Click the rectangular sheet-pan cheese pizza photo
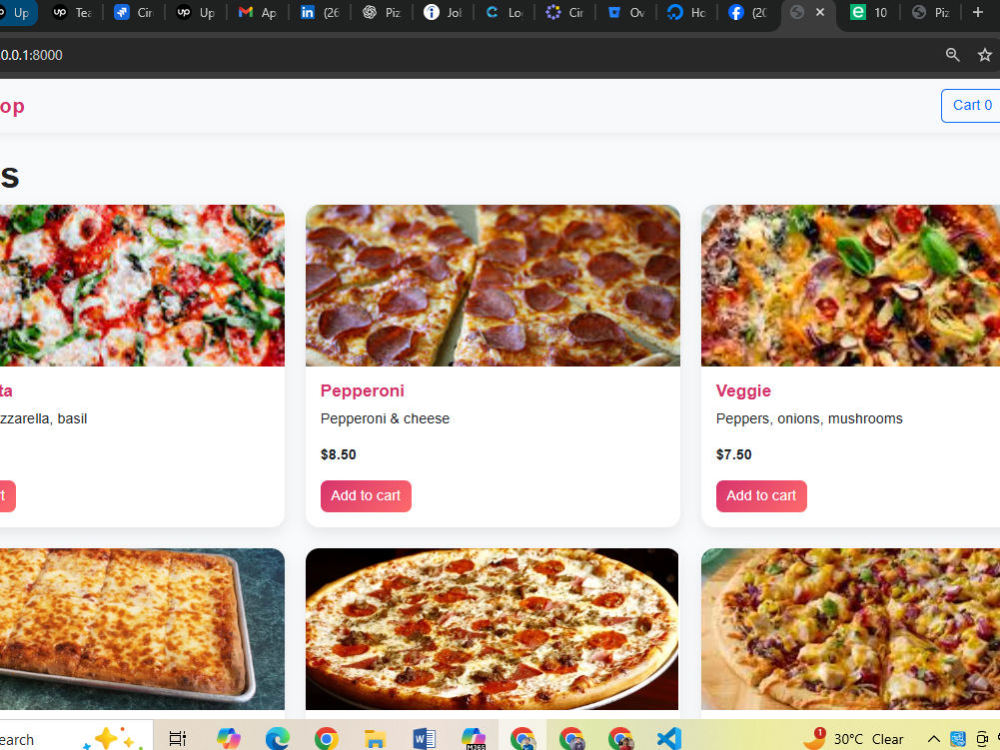The width and height of the screenshot is (1000, 750). [142, 629]
